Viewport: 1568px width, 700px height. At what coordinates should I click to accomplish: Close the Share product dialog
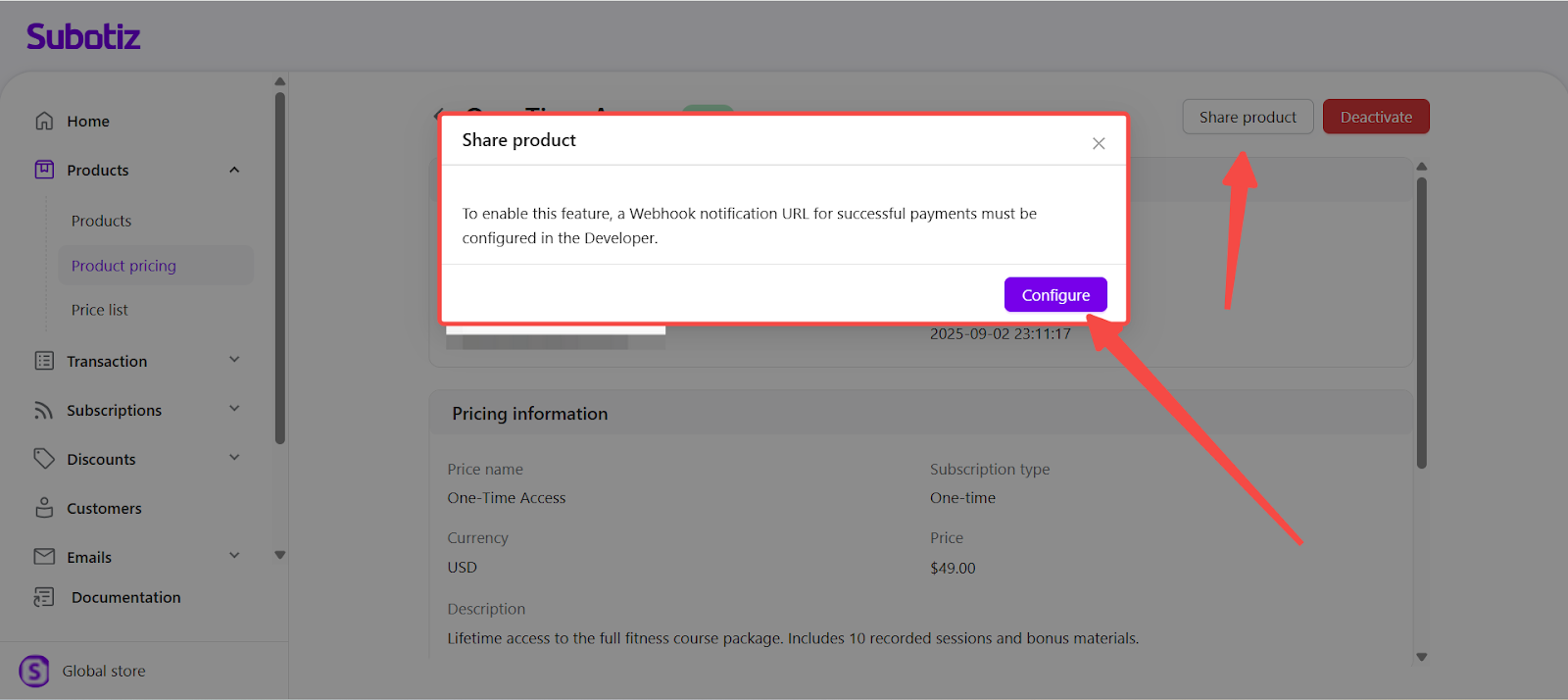[1099, 143]
